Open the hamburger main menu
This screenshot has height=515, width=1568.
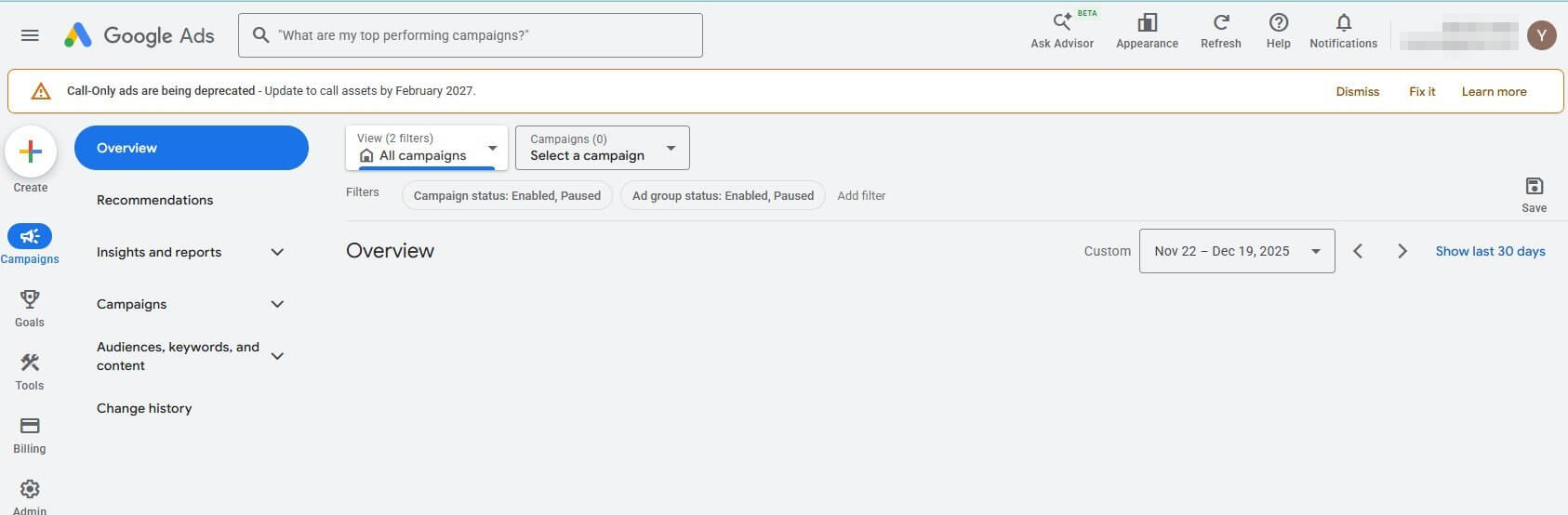(30, 35)
